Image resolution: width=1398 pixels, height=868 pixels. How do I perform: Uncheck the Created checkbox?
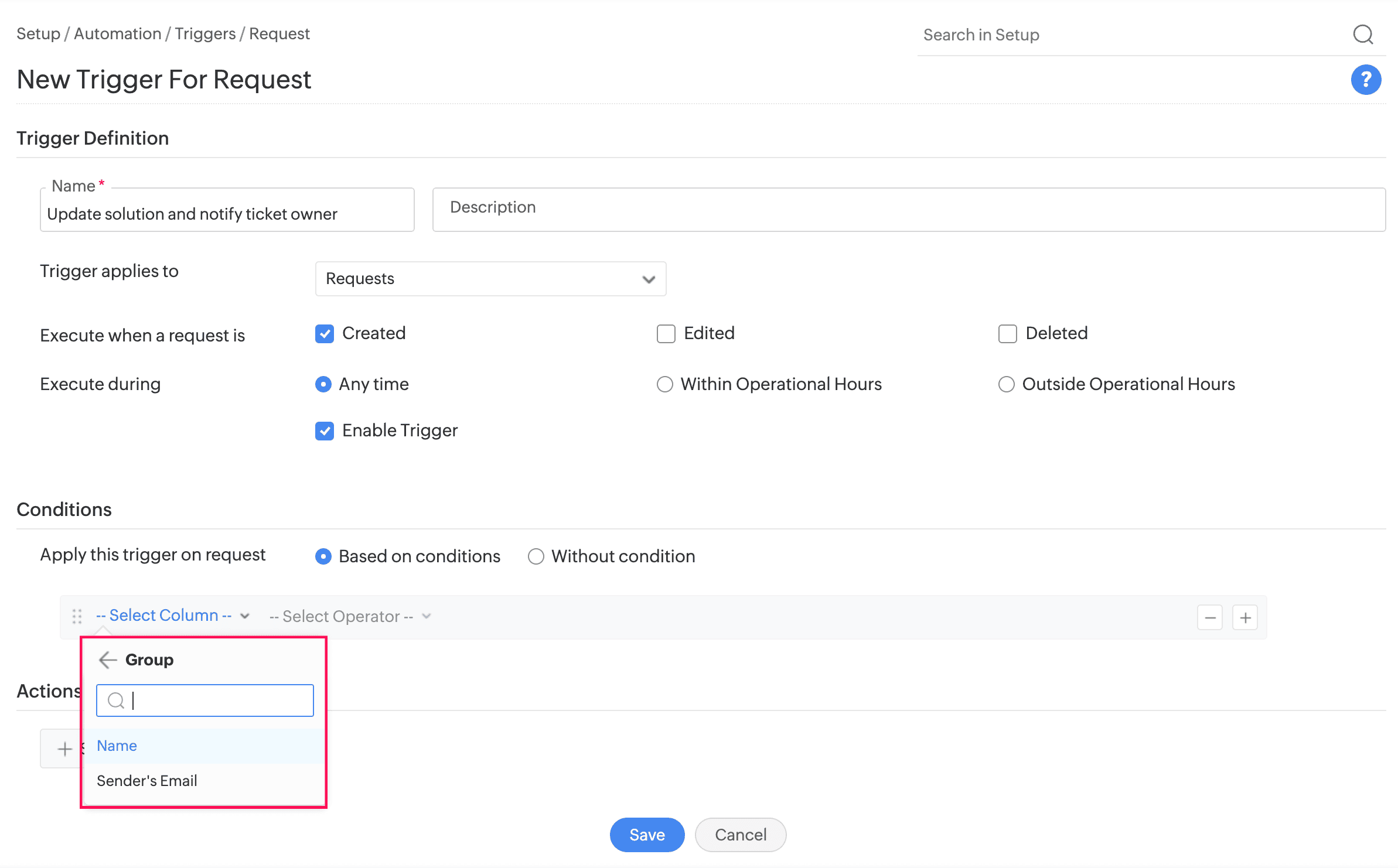coord(325,333)
